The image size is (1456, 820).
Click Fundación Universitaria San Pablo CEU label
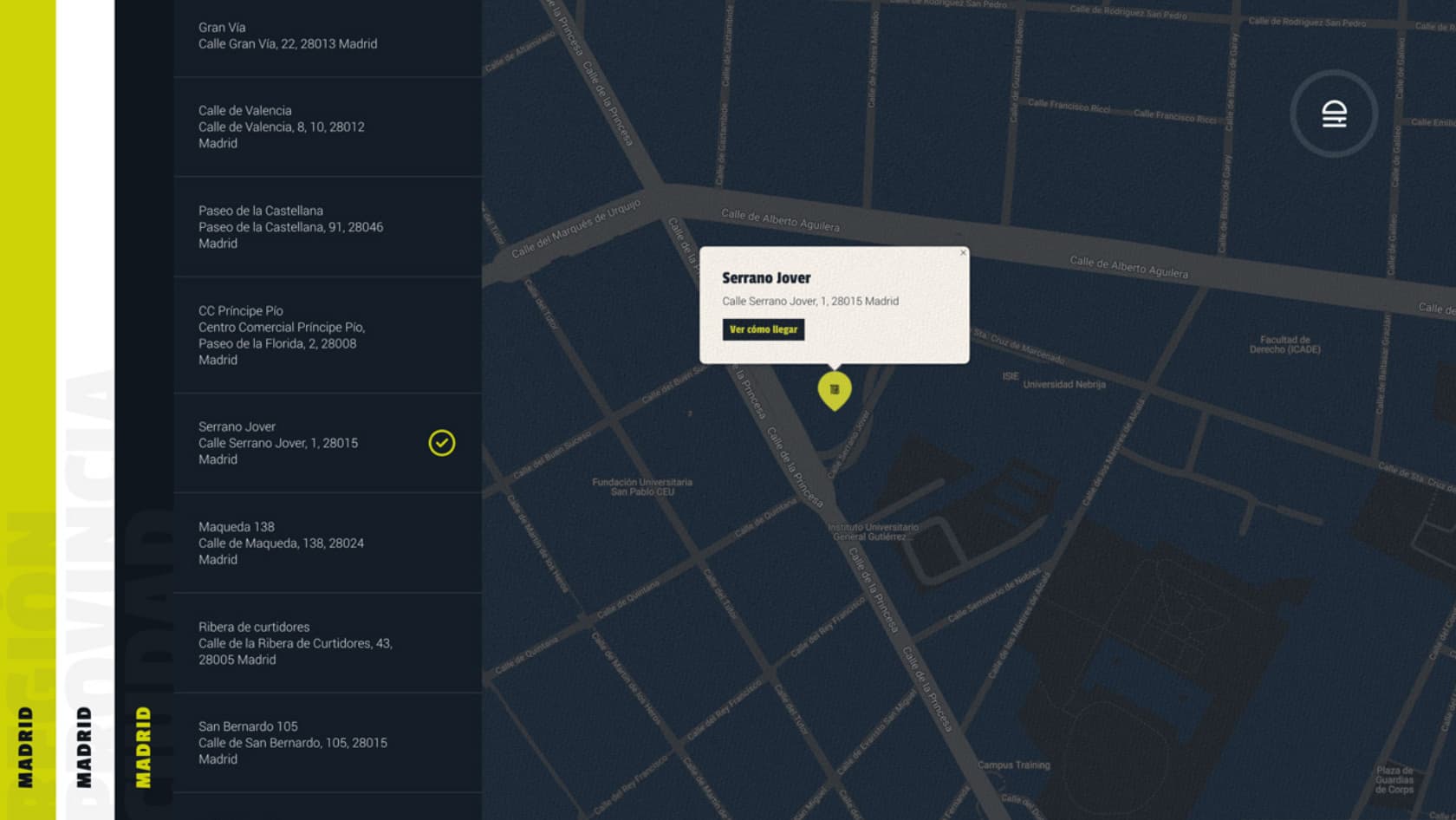coord(642,486)
